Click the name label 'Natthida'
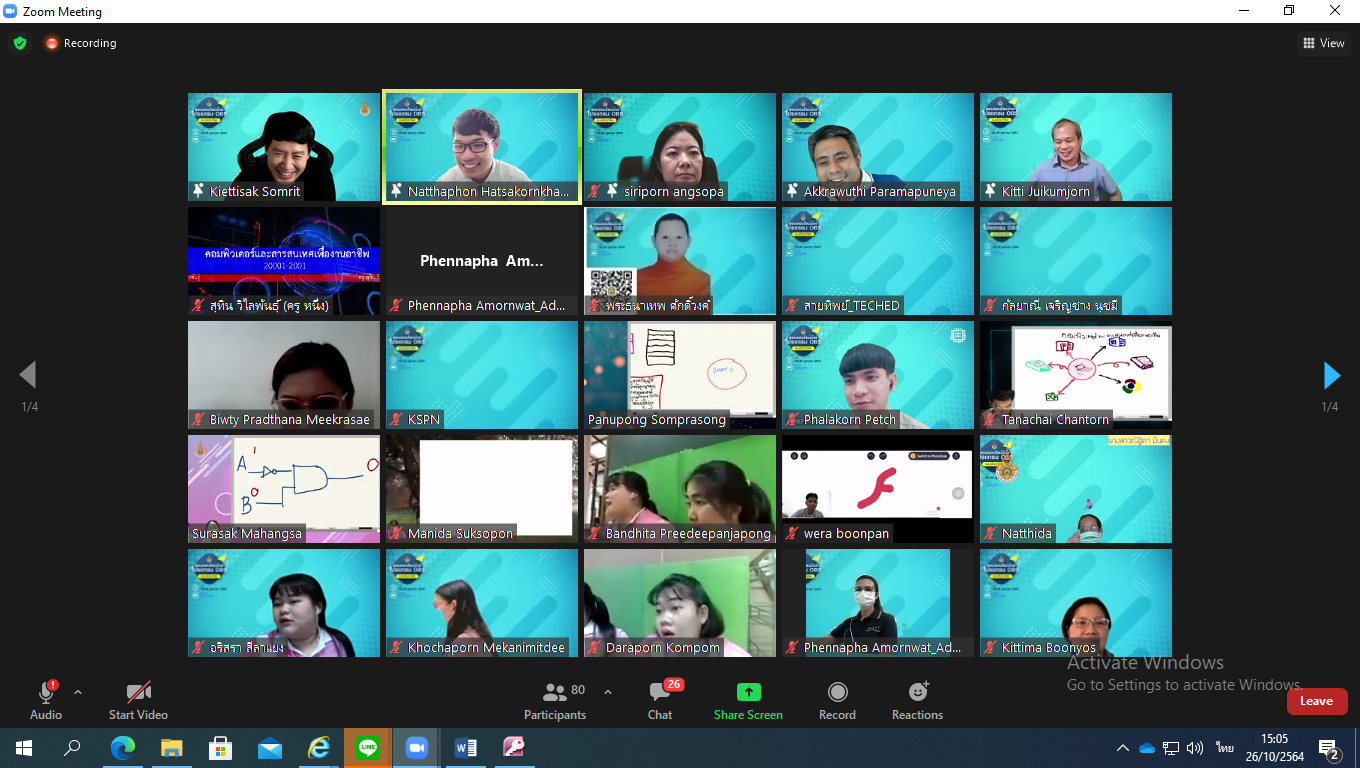Image resolution: width=1360 pixels, height=768 pixels. [1027, 534]
